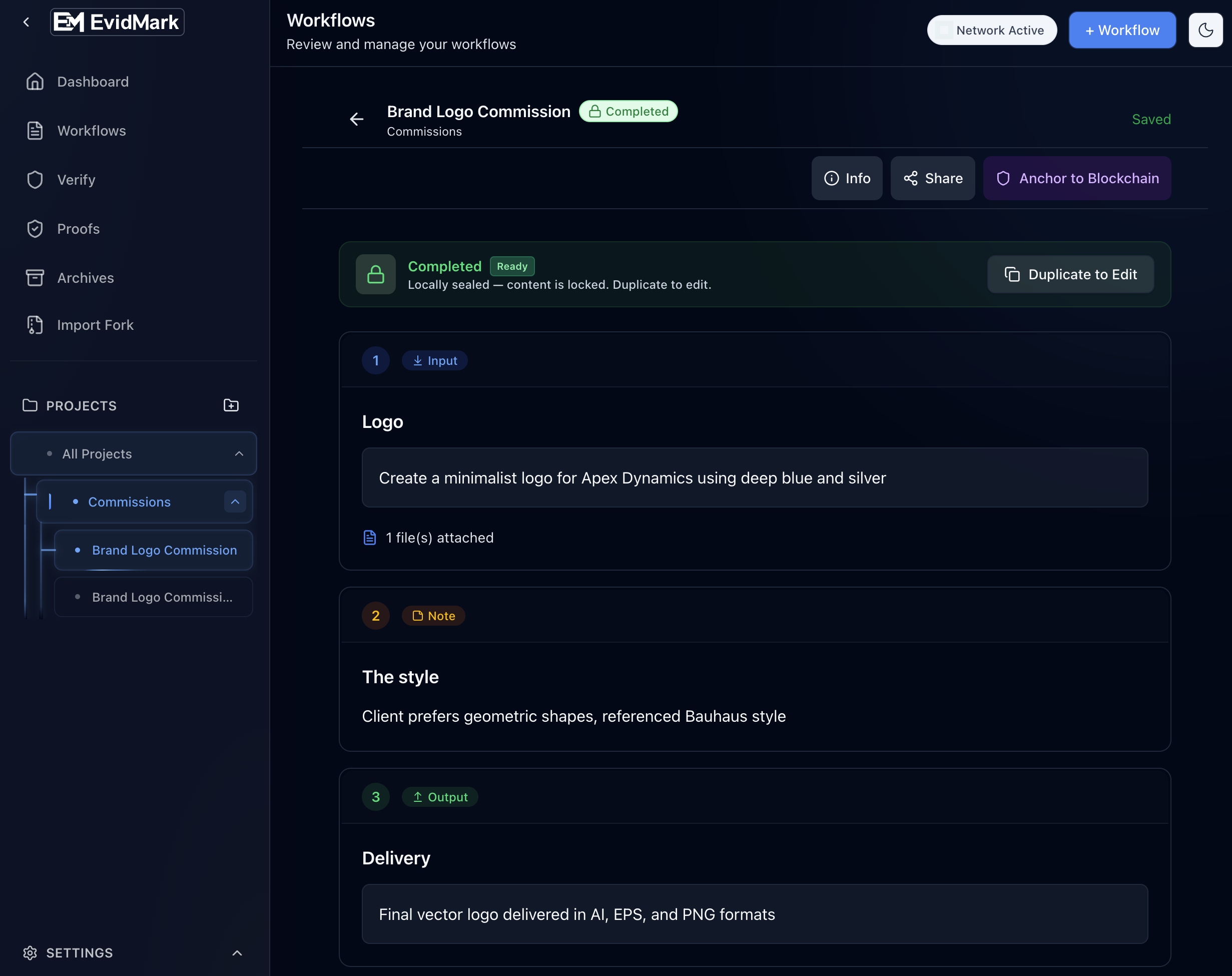The height and width of the screenshot is (976, 1232).
Task: Switch theme using the moon toggle
Action: [x=1205, y=30]
